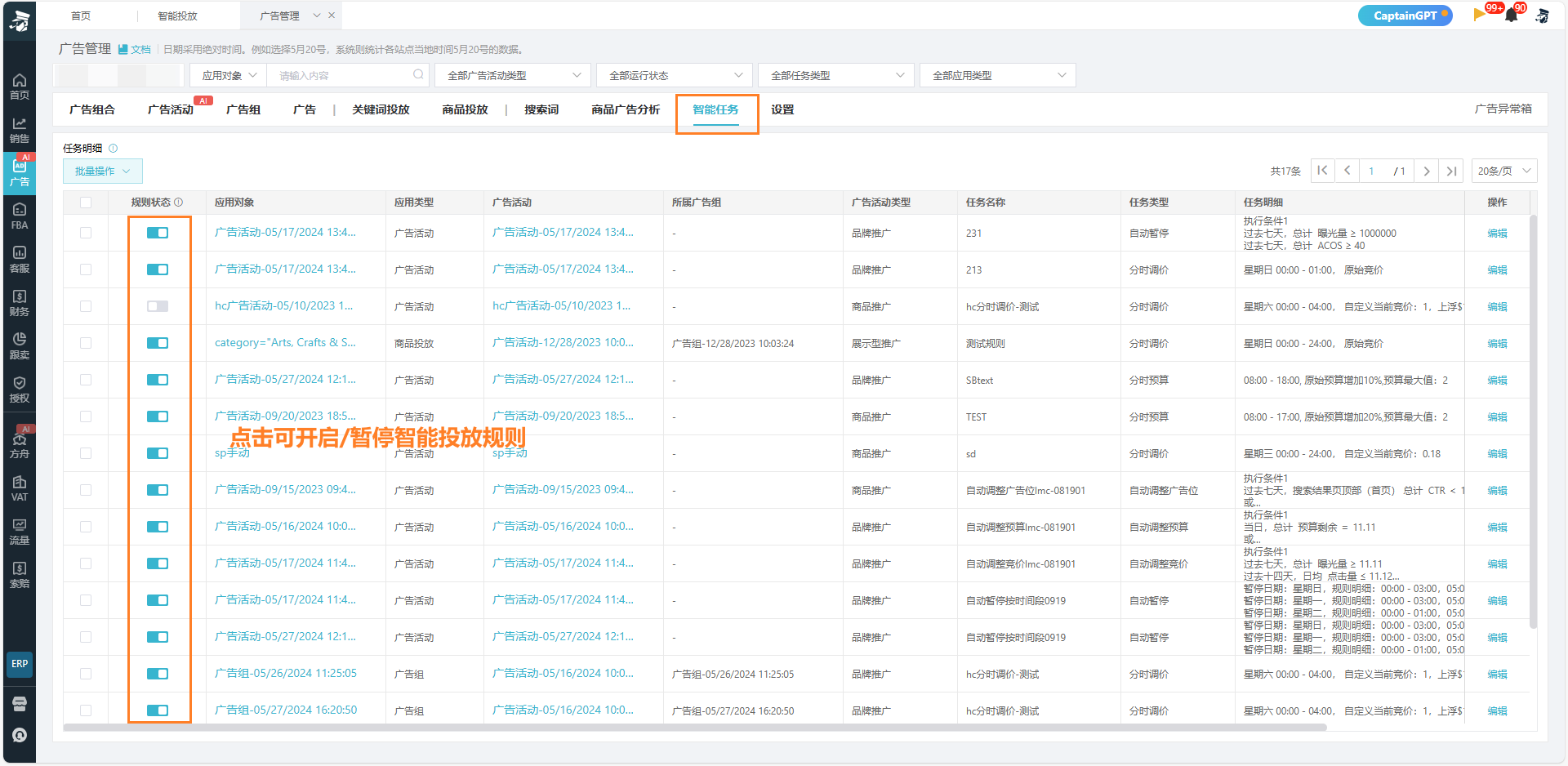Click 广告异常箱 link
The height and width of the screenshot is (766, 1568).
click(x=1503, y=109)
